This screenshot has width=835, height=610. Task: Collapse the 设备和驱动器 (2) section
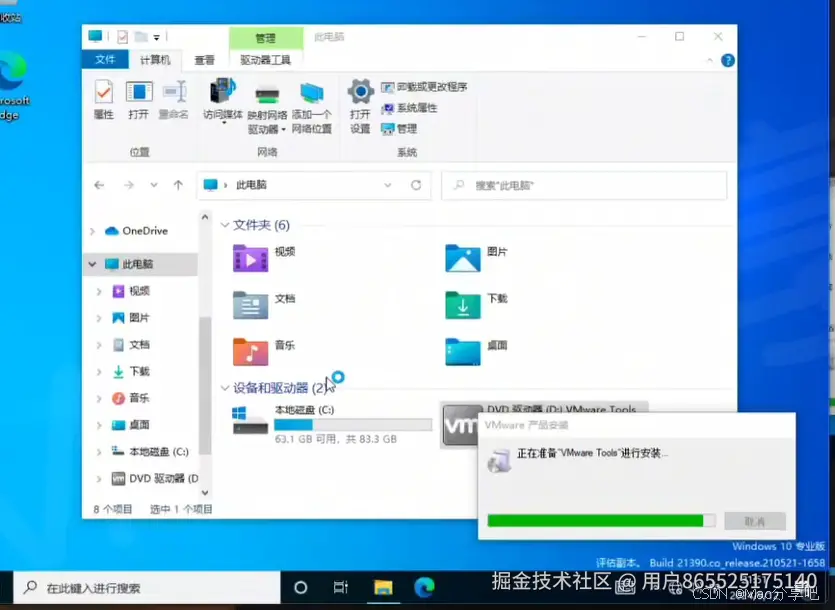click(x=225, y=390)
